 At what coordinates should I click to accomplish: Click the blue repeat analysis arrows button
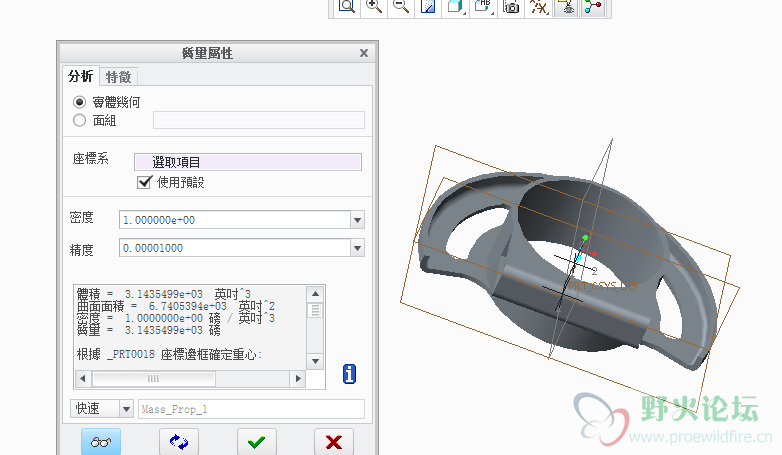coord(179,442)
